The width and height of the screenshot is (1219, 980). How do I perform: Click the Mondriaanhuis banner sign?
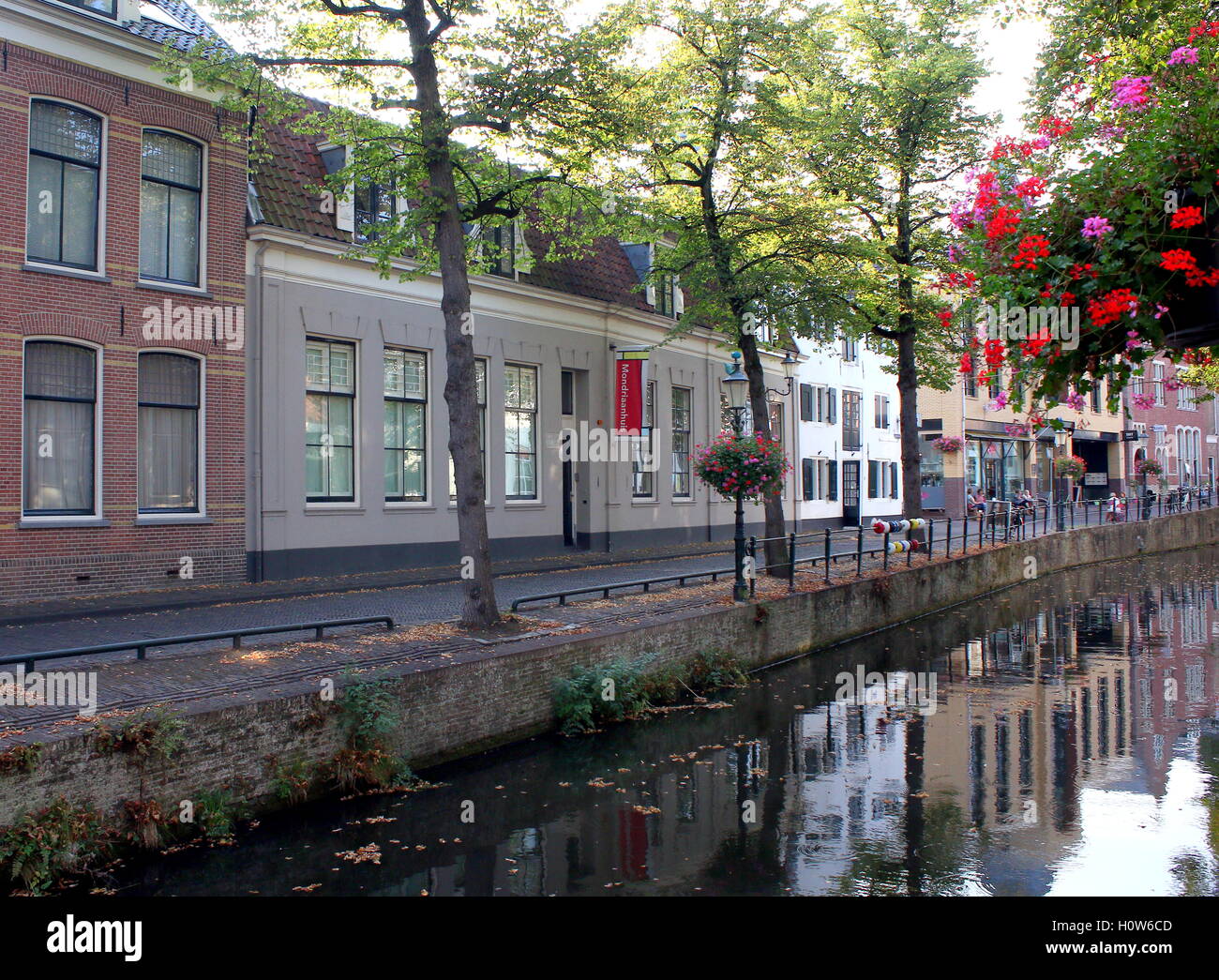(x=629, y=395)
